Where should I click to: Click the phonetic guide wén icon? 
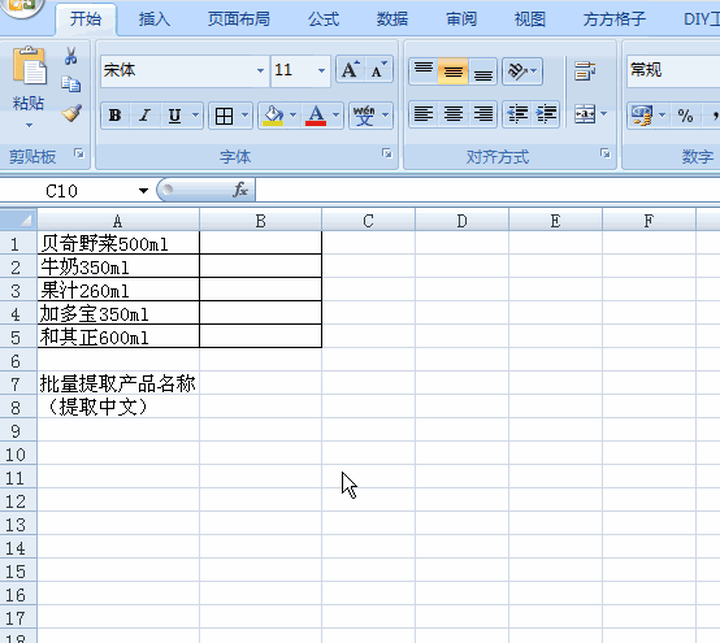[x=364, y=116]
